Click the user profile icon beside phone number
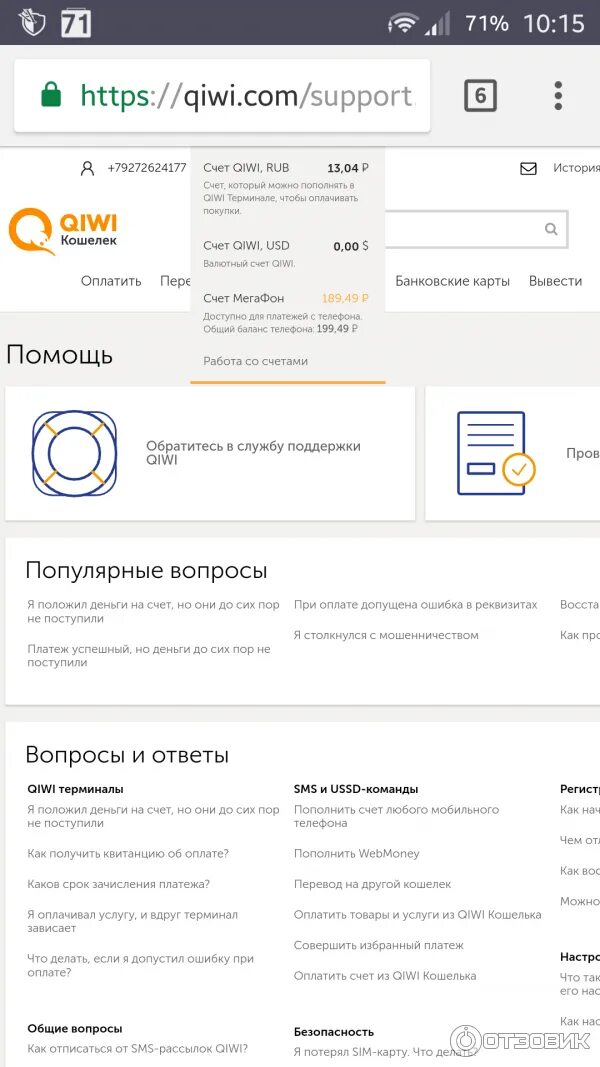600x1067 pixels. [87, 168]
